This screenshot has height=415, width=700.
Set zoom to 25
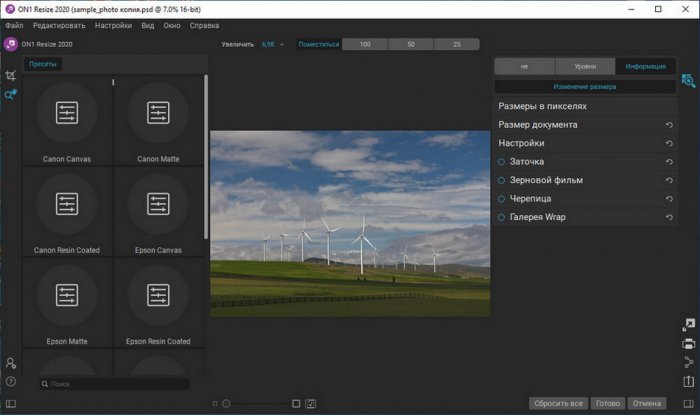[457, 44]
